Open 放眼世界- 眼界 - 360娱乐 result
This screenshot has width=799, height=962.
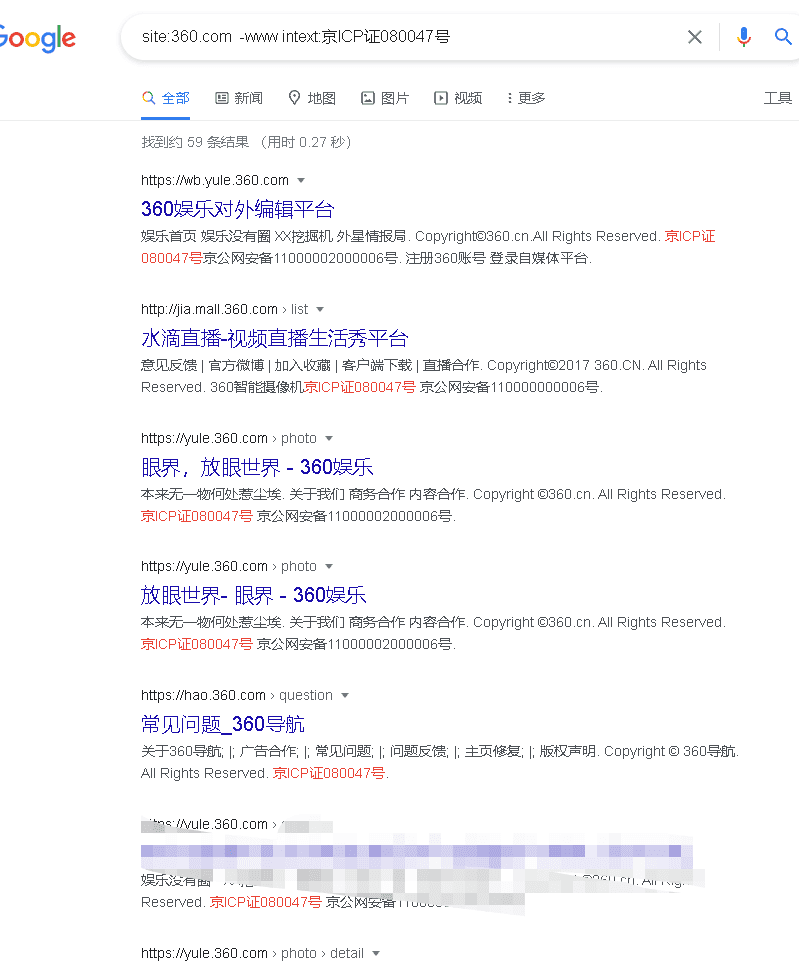253,595
